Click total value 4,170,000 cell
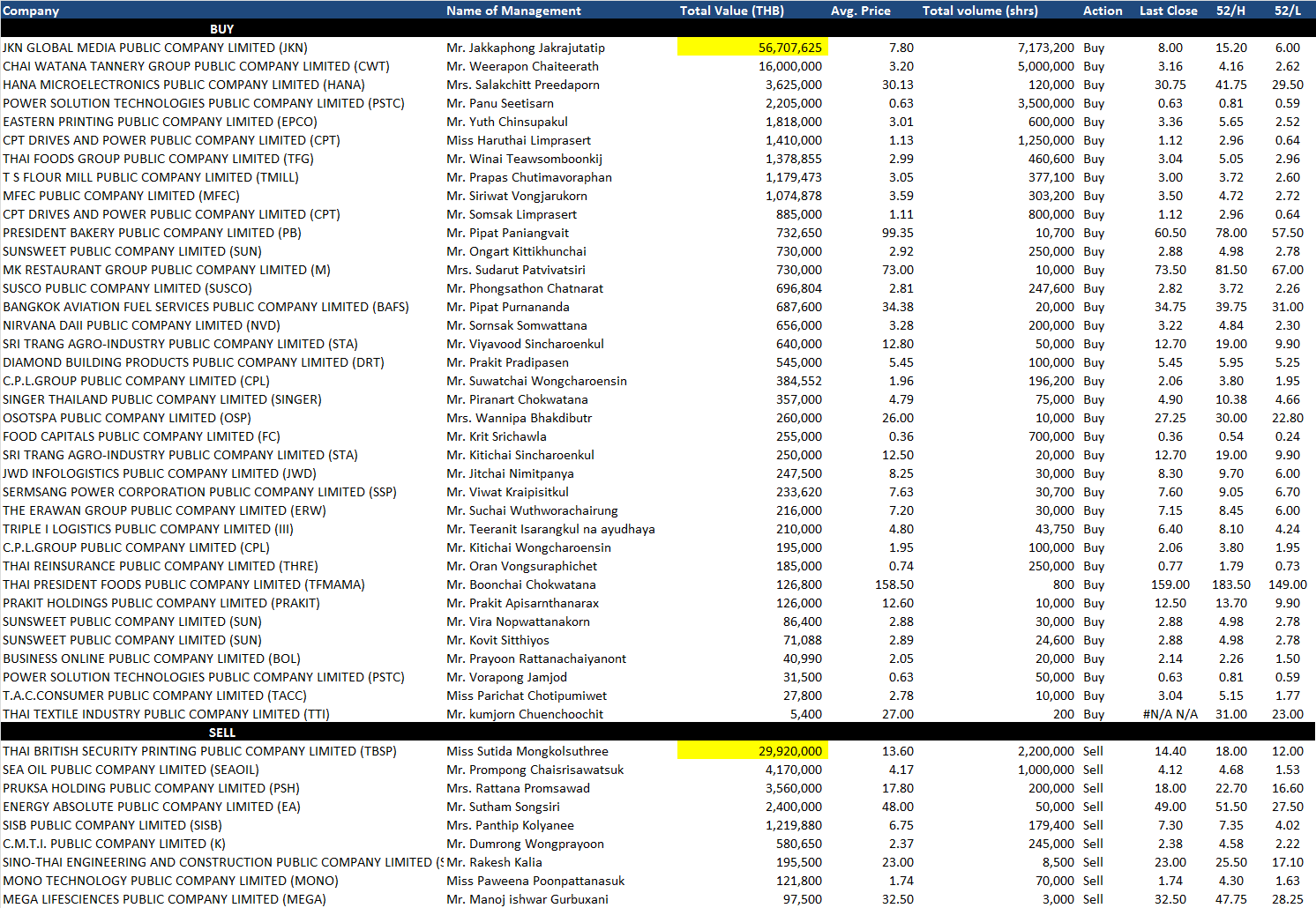Screen dimensions: 1316x908 click(x=794, y=770)
